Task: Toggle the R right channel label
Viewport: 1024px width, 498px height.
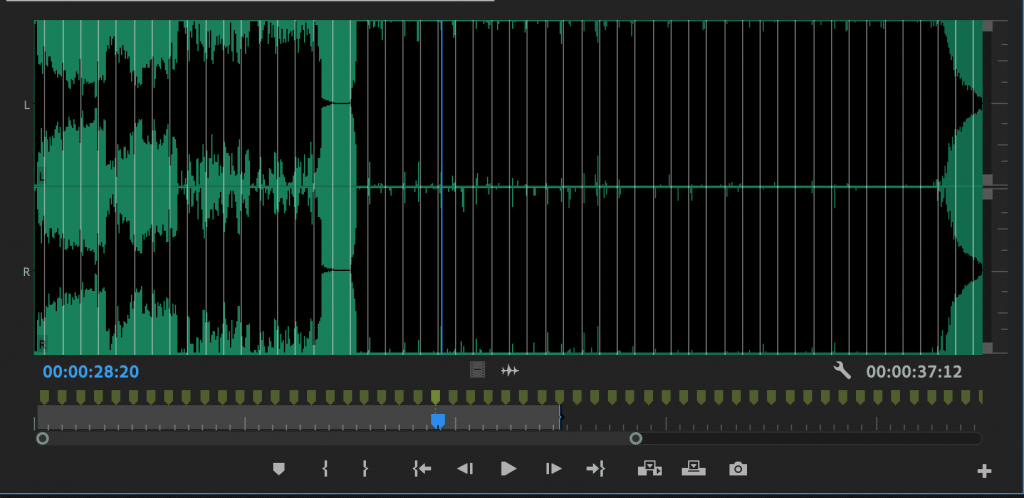Action: click(x=27, y=272)
